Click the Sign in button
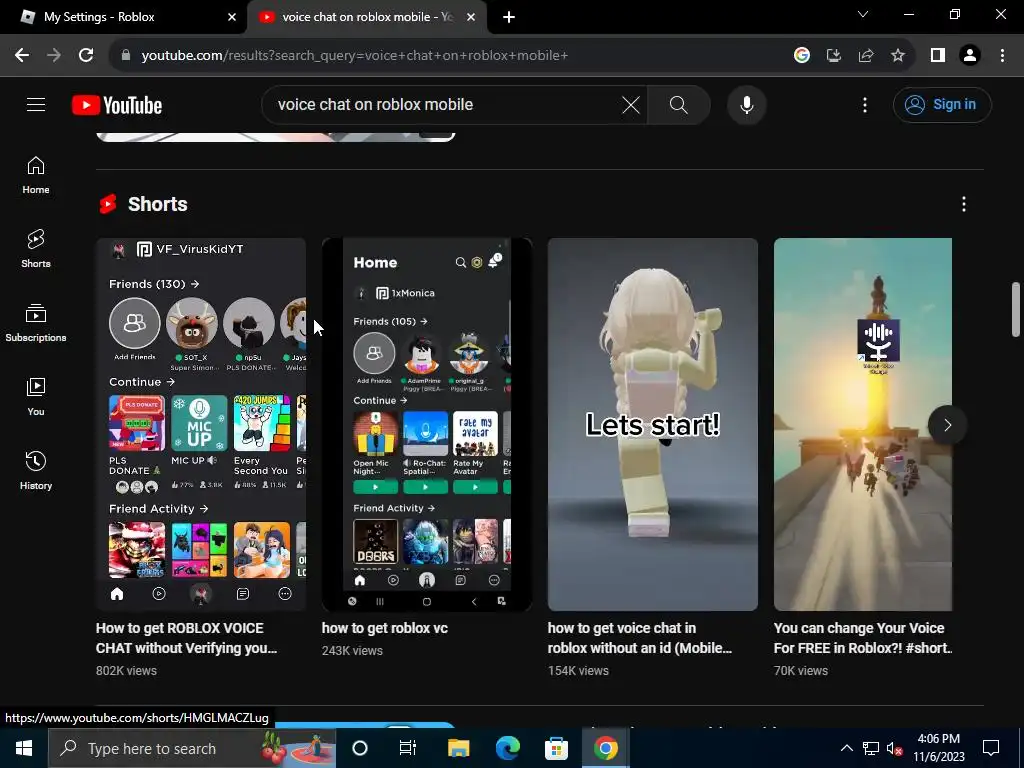Image resolution: width=1024 pixels, height=768 pixels. click(x=942, y=104)
